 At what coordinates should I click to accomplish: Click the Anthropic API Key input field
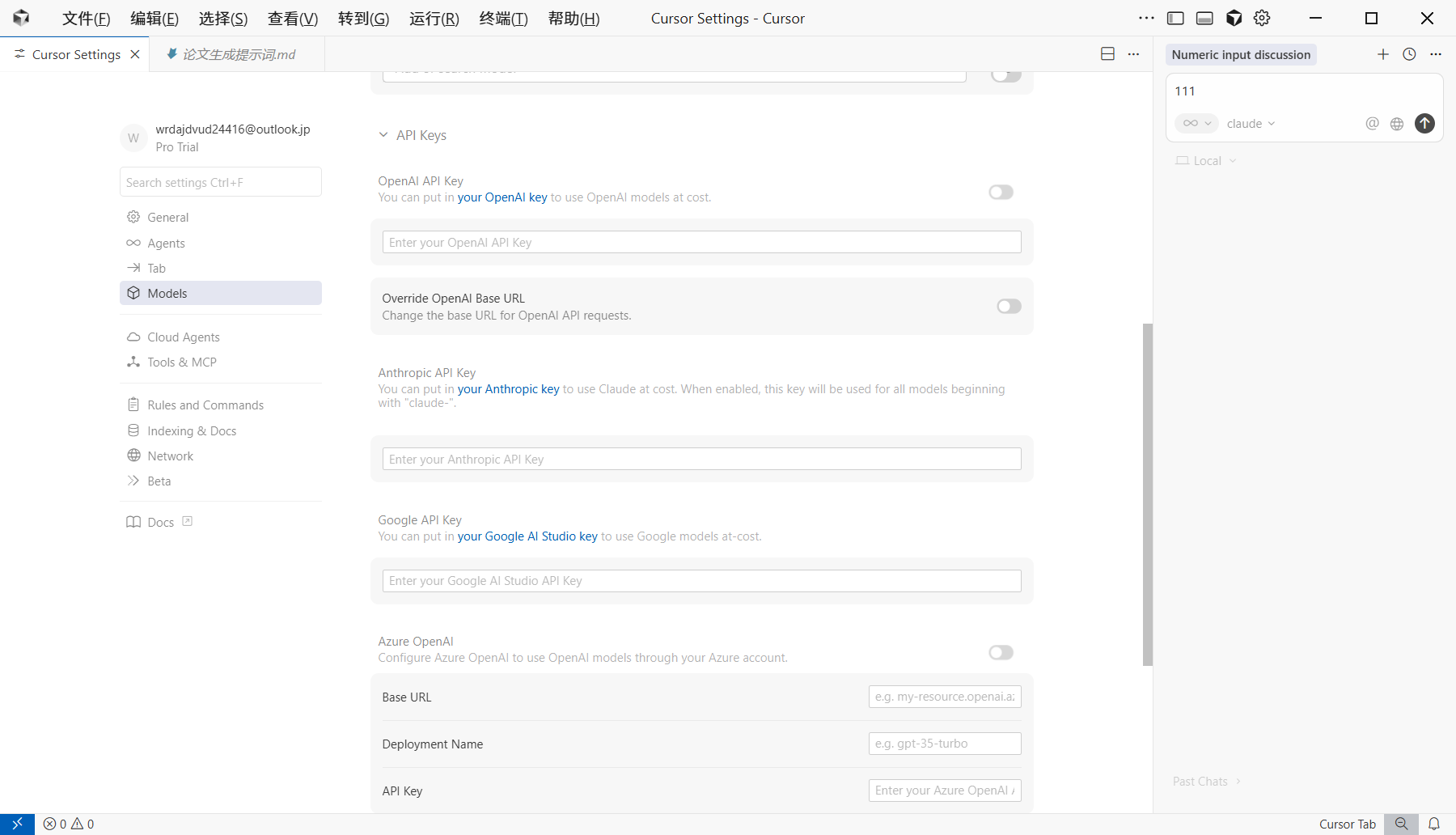(x=701, y=459)
